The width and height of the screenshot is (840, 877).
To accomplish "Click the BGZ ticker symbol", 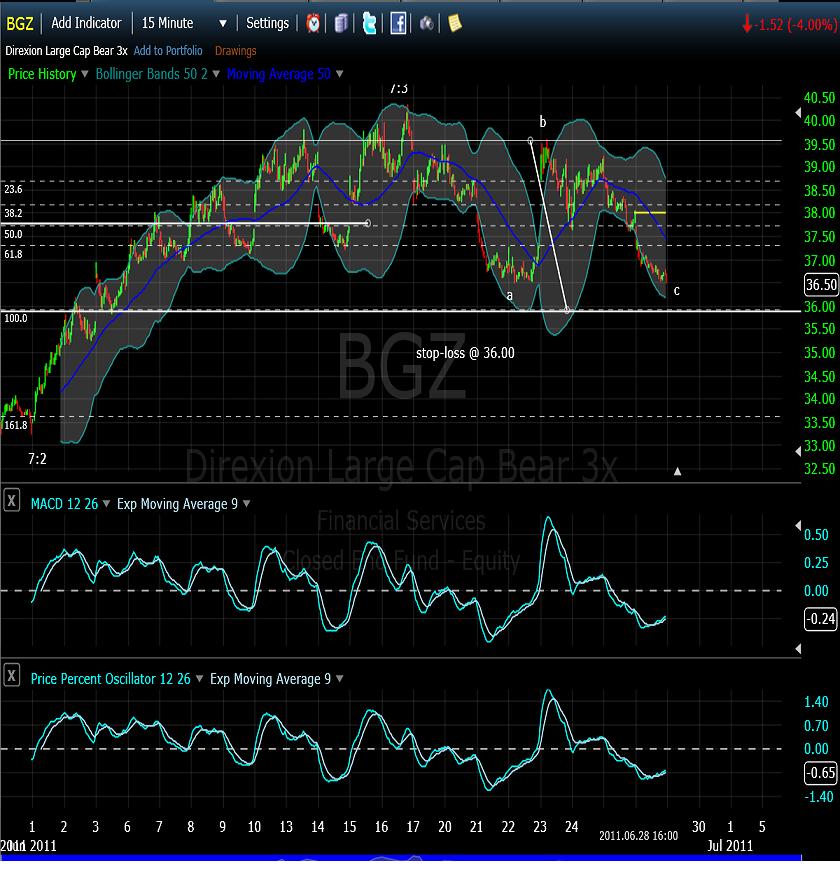I will point(20,23).
